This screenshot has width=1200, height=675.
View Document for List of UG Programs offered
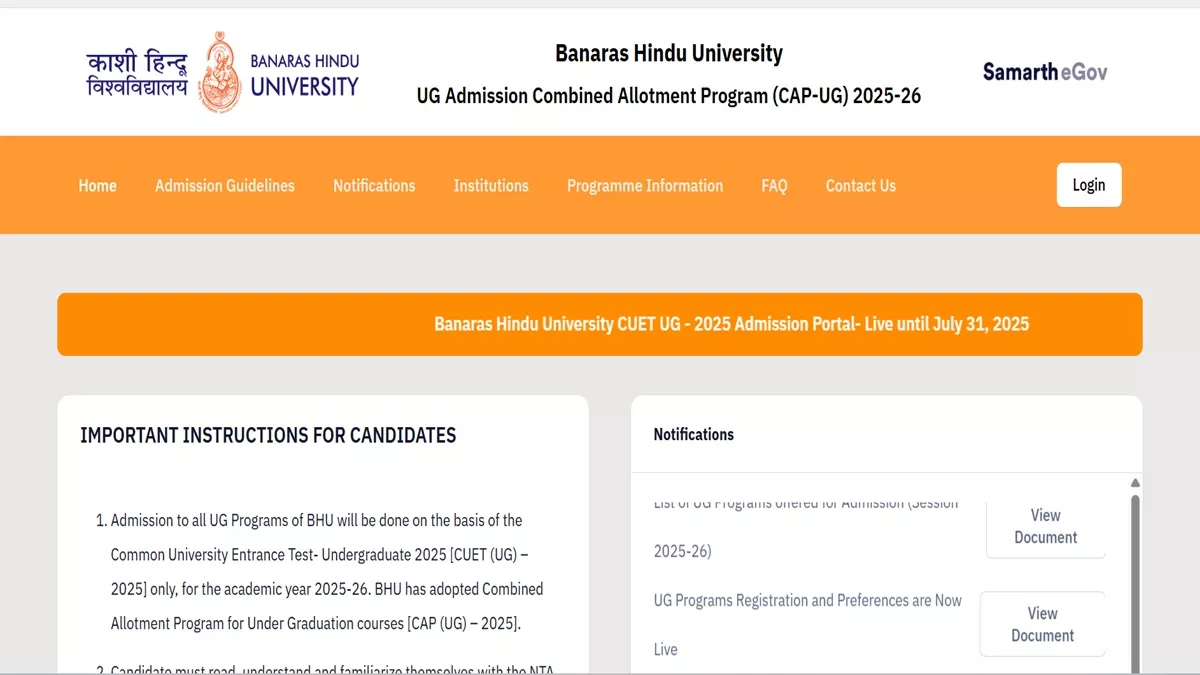pos(1045,527)
